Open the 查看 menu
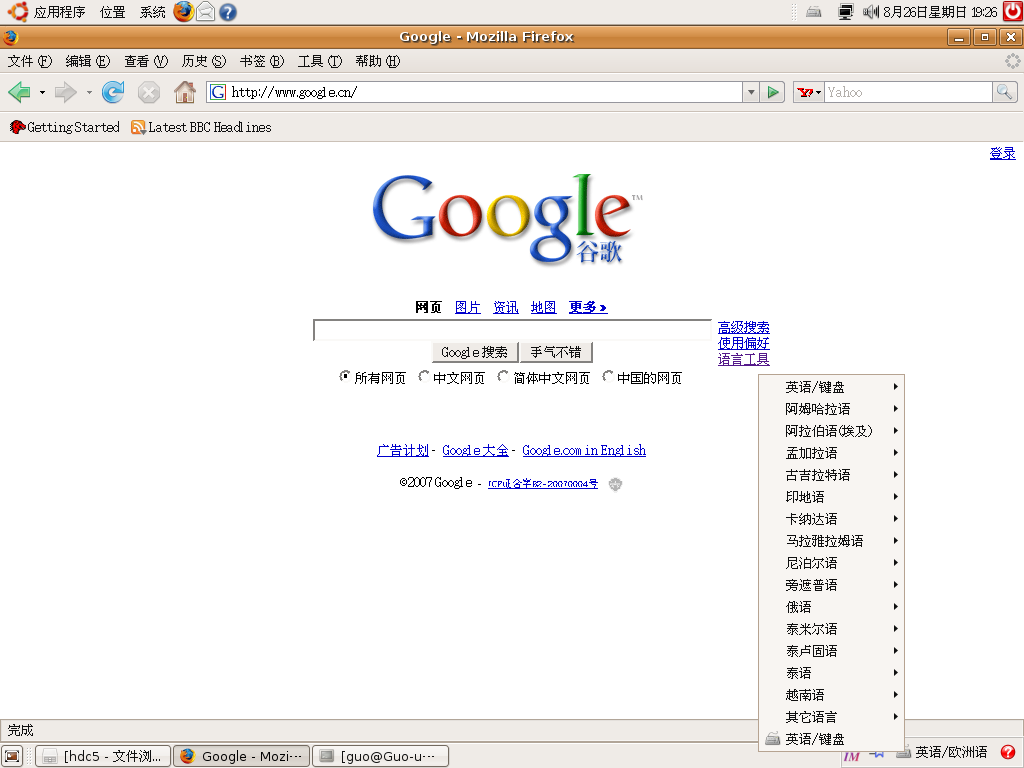The height and width of the screenshot is (768, 1024). point(146,61)
